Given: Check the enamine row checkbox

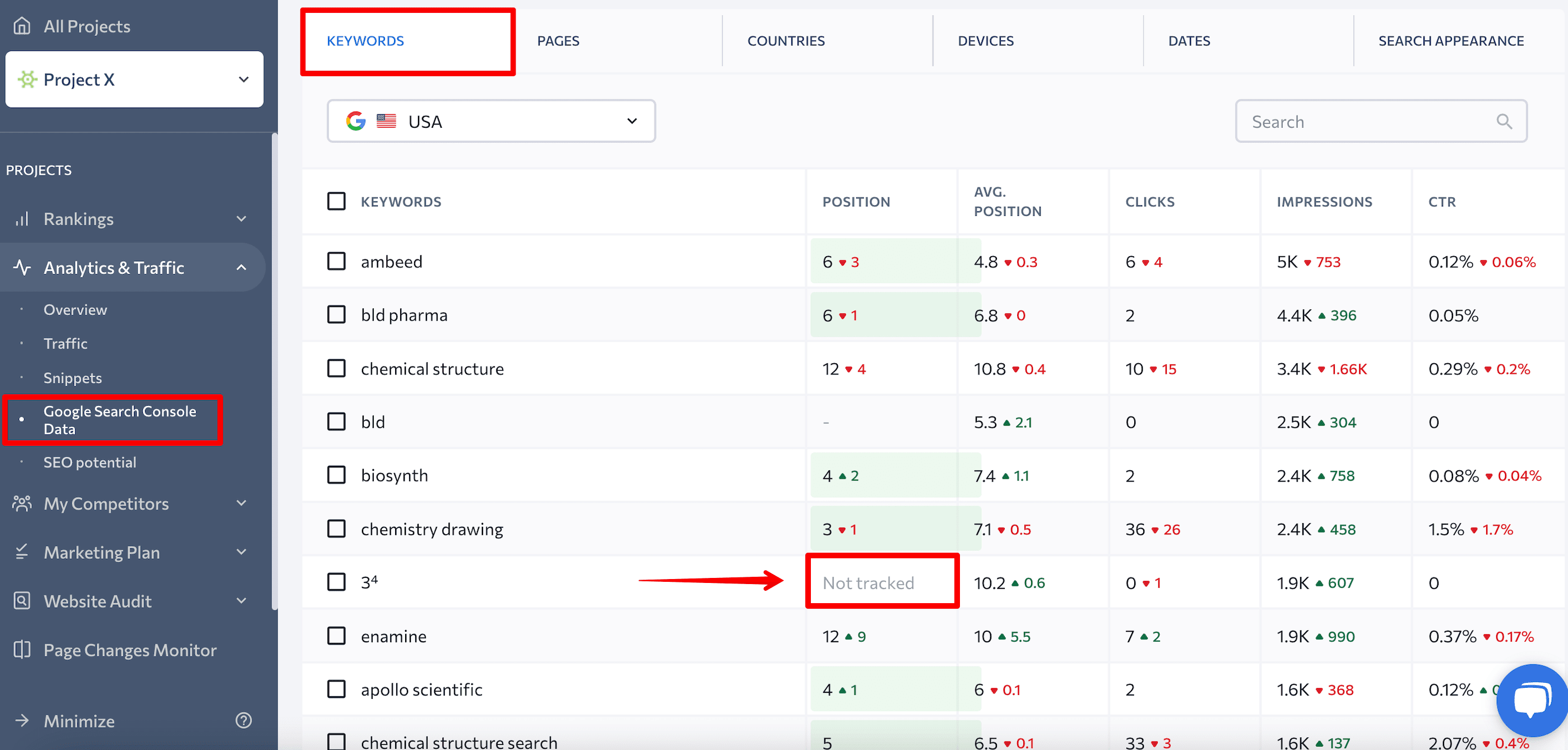Looking at the screenshot, I should tap(337, 636).
